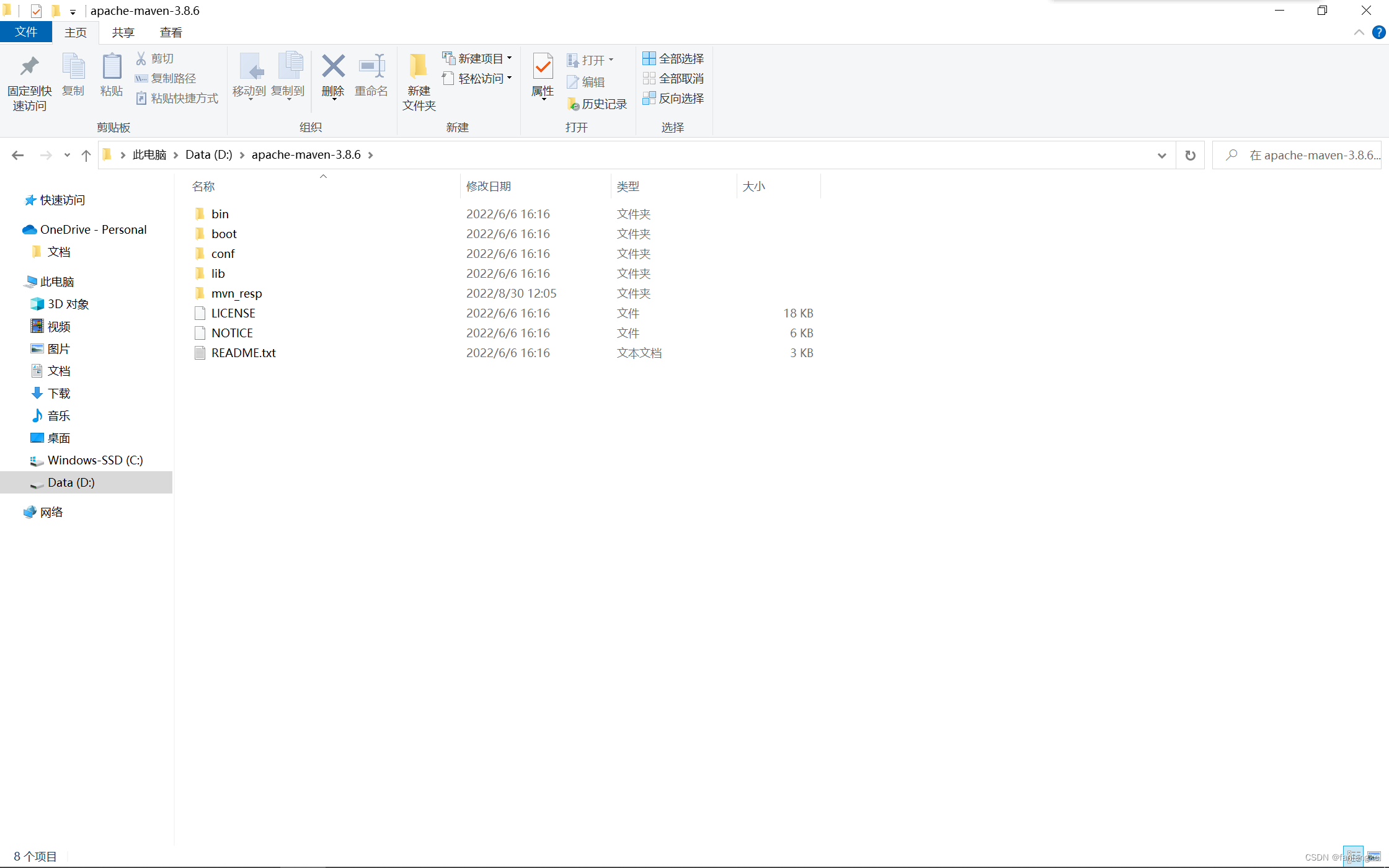
Task: Click Paste Shortcut (粘贴快捷方式)
Action: 177,98
